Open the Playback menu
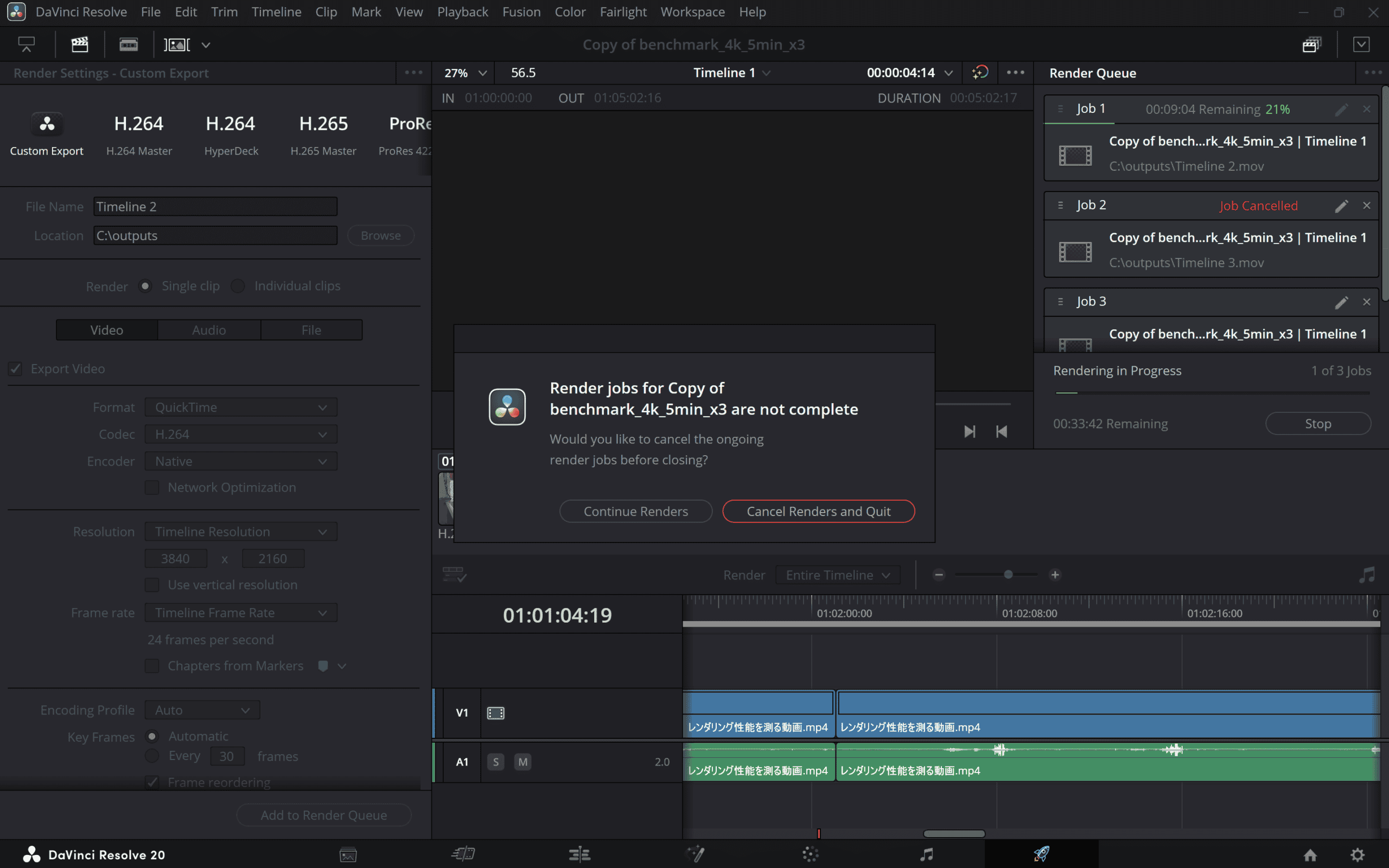Viewport: 1389px width, 868px height. [463, 11]
